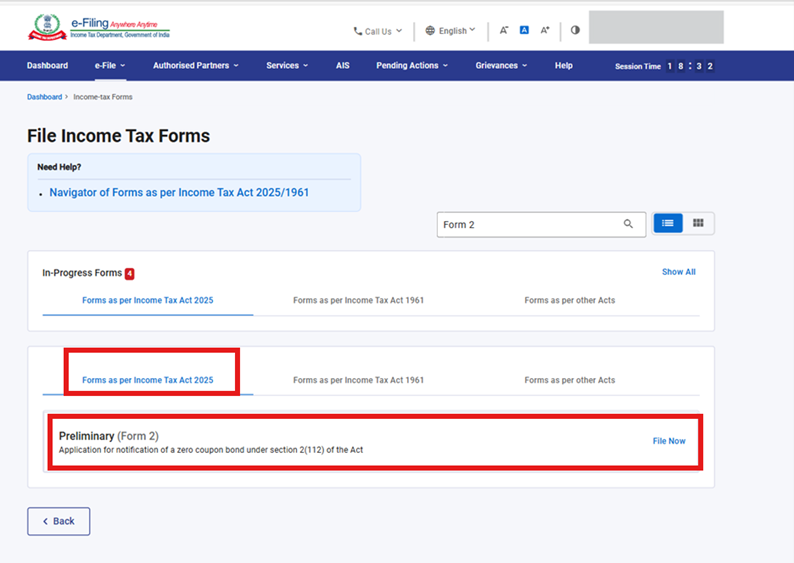794x563 pixels.
Task: Decrease font size with A- icon
Action: 504,30
